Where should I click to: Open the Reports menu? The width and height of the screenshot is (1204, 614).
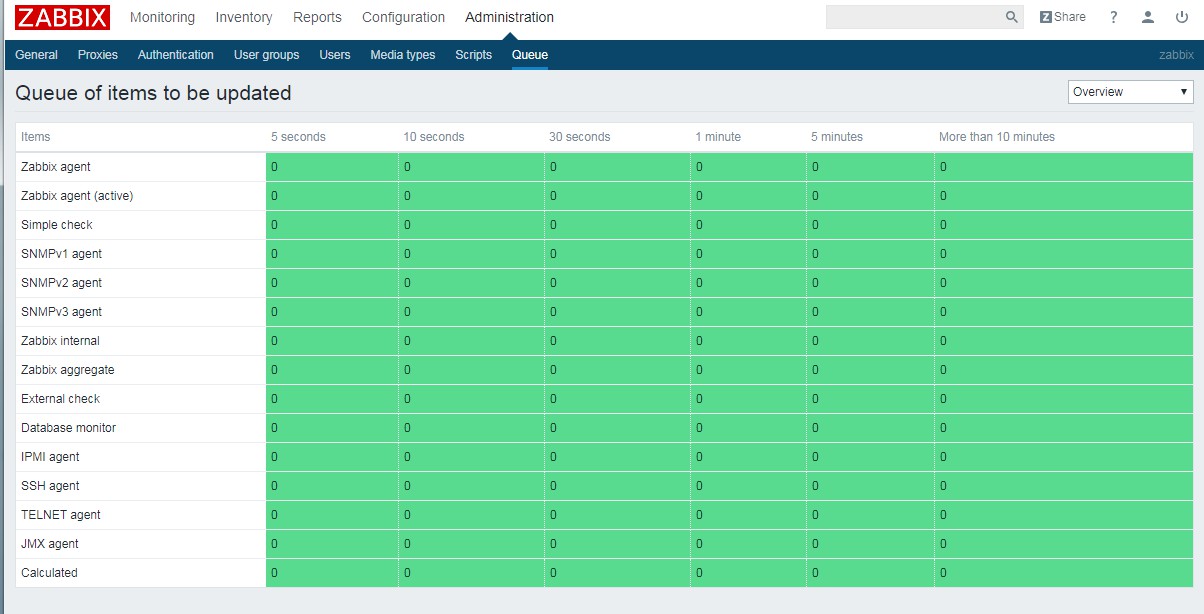tap(317, 17)
